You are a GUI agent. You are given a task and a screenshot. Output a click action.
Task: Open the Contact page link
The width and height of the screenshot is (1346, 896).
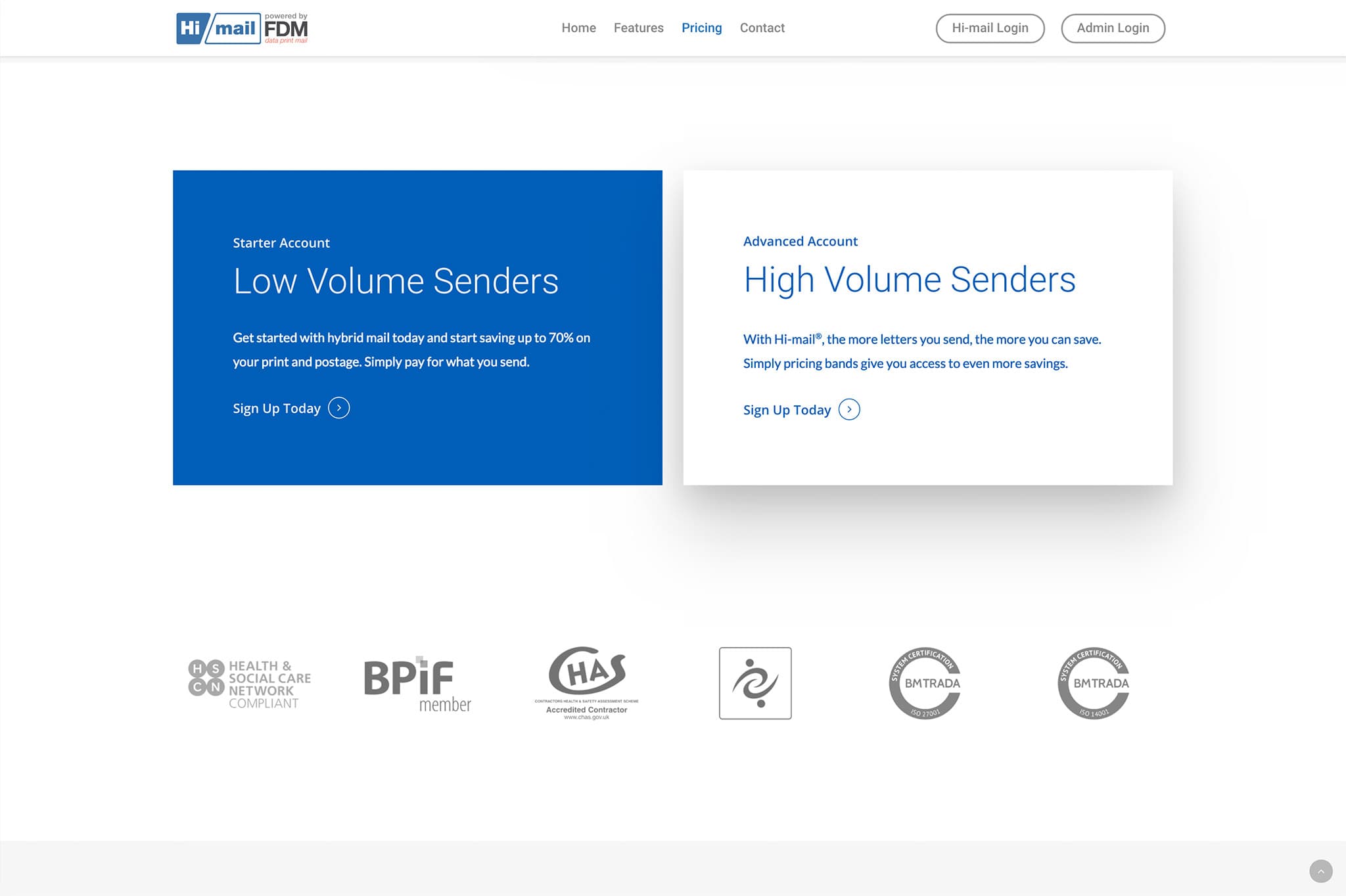[762, 28]
